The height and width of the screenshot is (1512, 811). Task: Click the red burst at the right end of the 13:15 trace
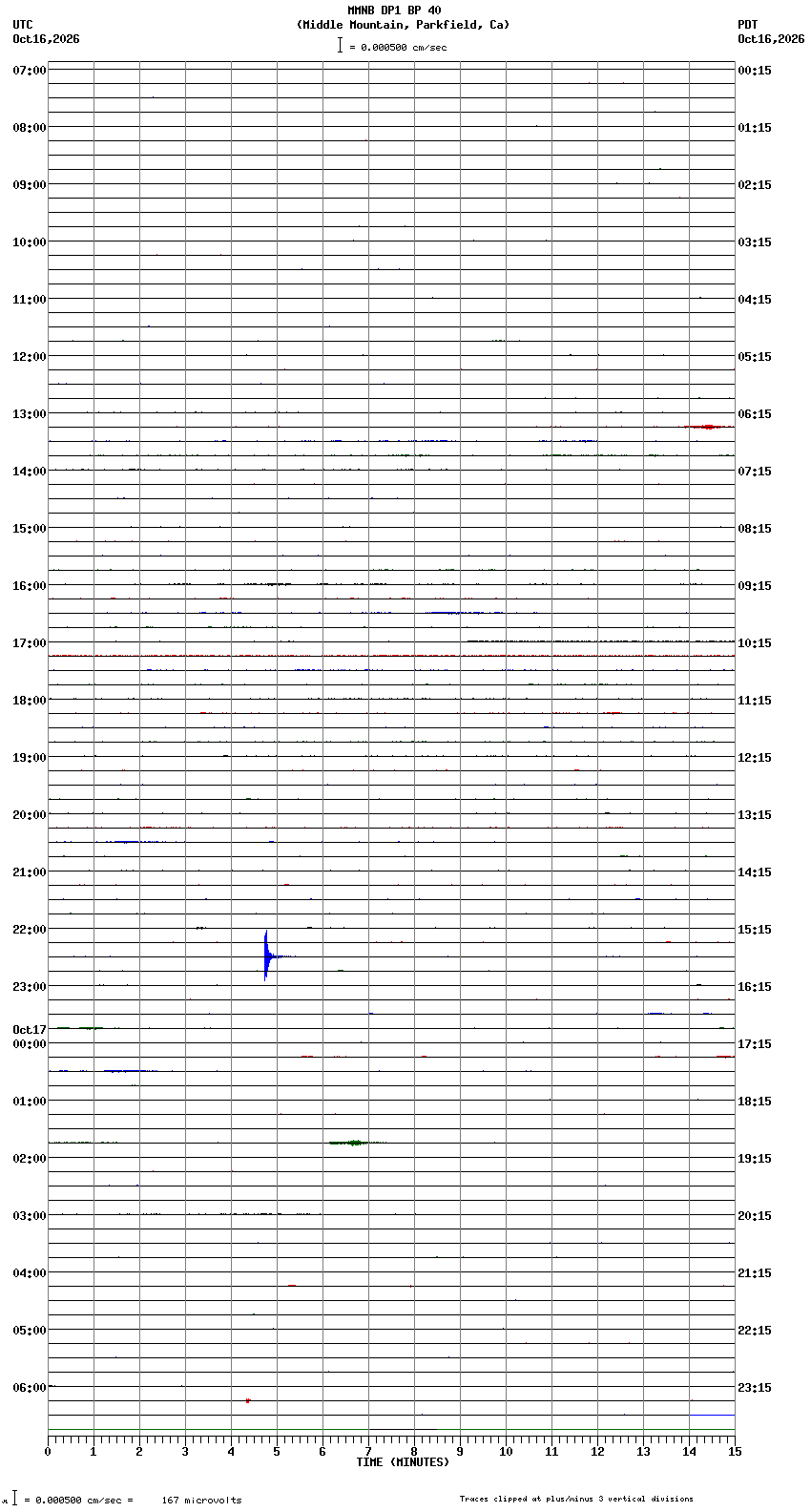click(x=708, y=427)
